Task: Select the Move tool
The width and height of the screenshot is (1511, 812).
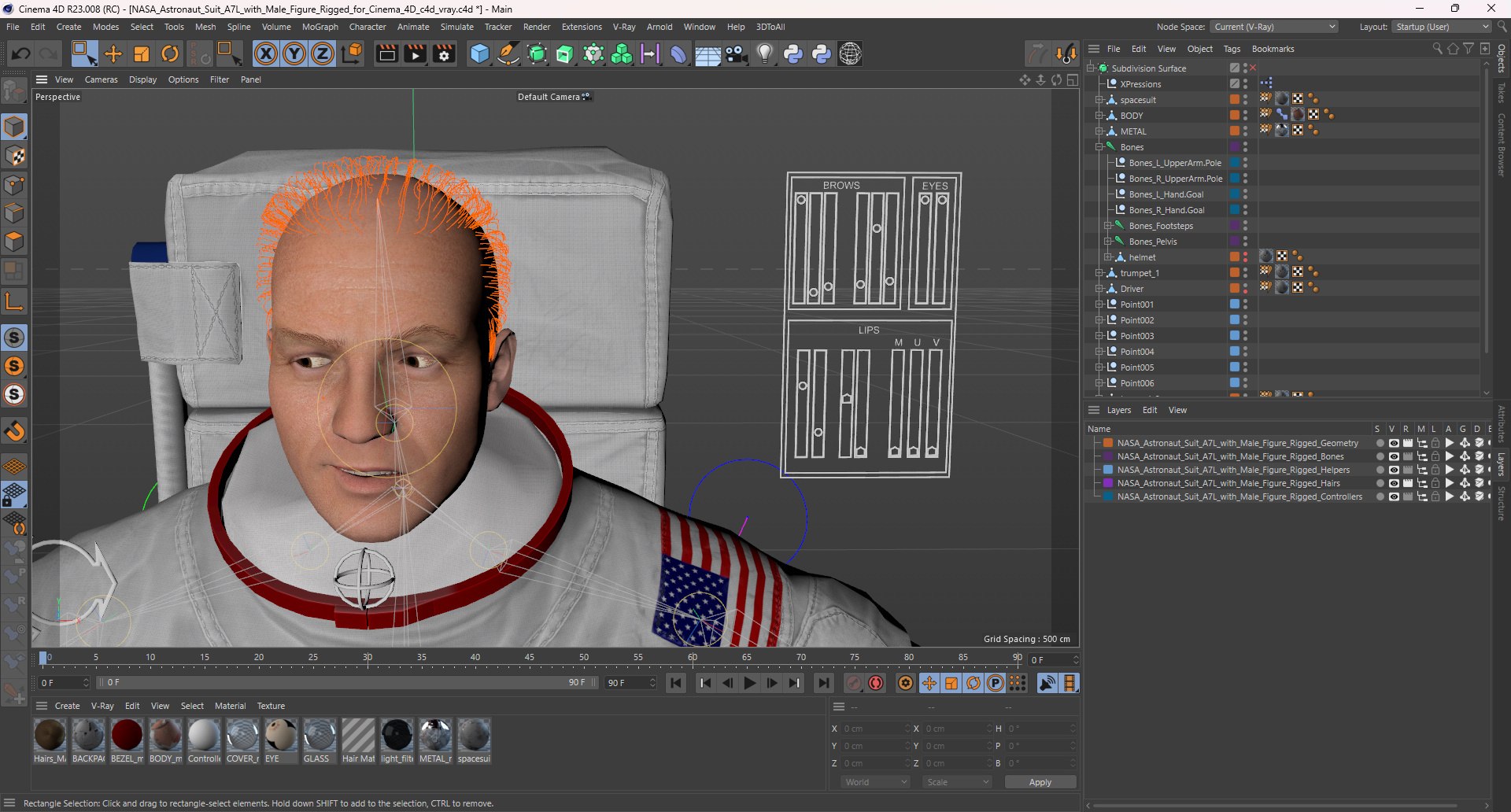Action: pos(113,54)
